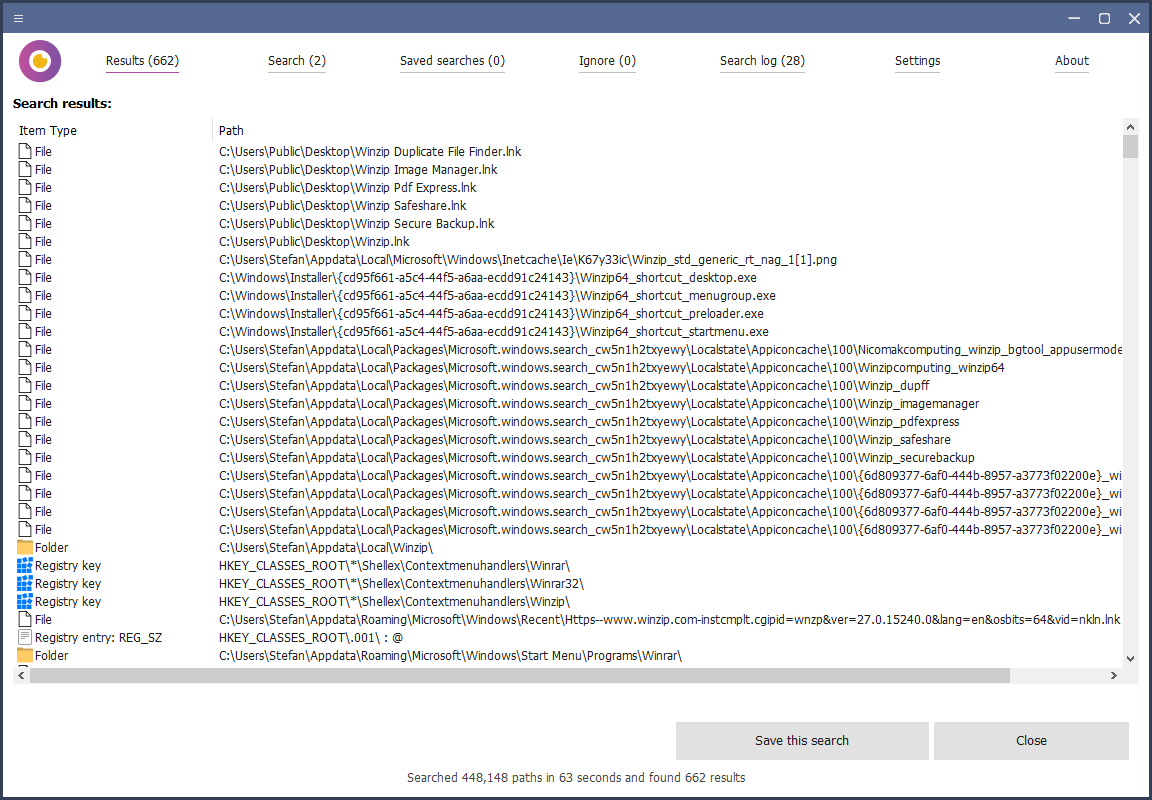
Task: Click file icon for Winzip_safeshare row
Action: click(25, 439)
